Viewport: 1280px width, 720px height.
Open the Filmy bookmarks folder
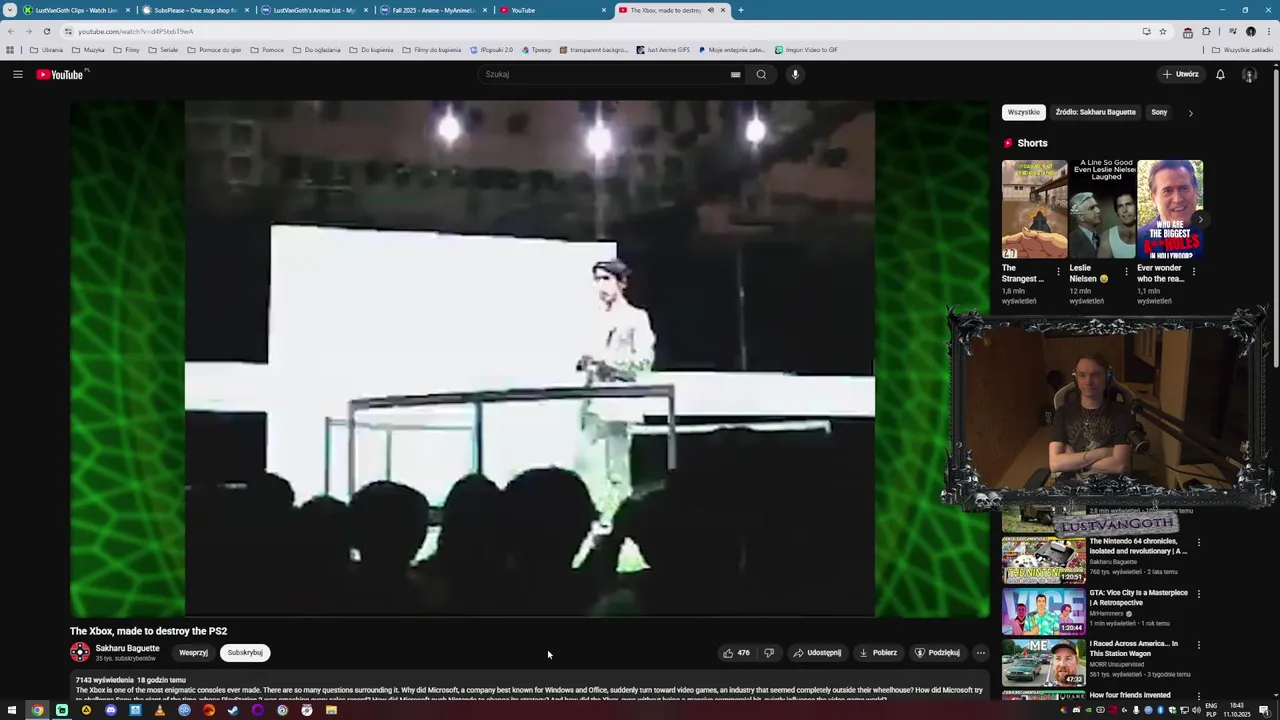[127, 49]
